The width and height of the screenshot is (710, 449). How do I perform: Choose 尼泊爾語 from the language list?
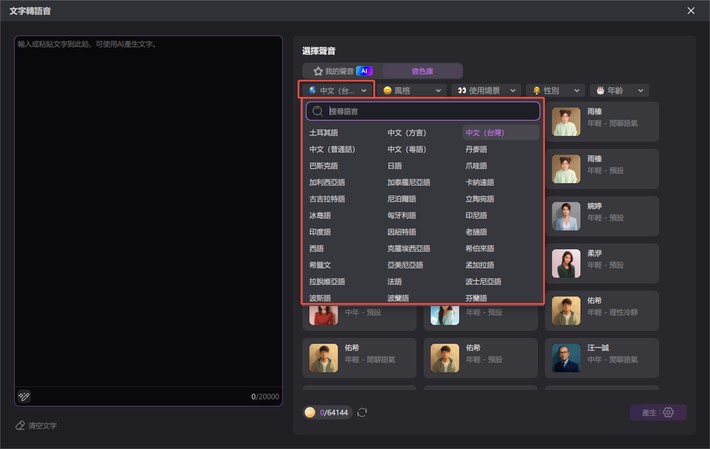click(x=401, y=199)
